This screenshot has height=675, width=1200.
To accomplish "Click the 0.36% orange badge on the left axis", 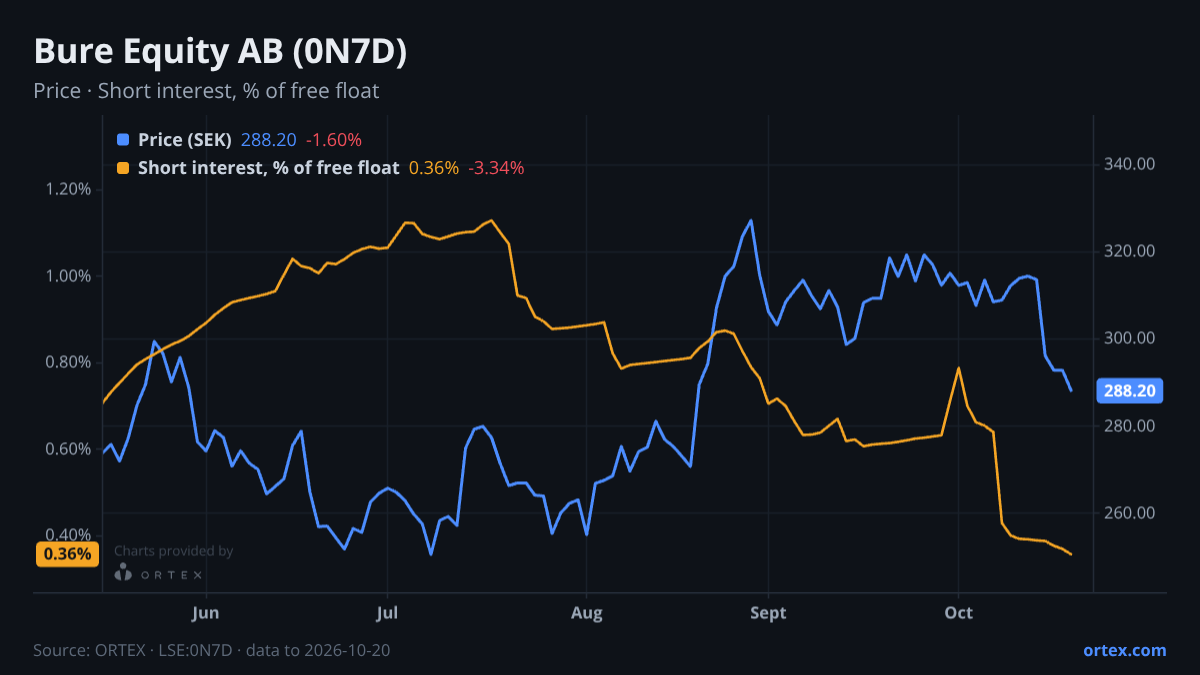I will (x=67, y=554).
